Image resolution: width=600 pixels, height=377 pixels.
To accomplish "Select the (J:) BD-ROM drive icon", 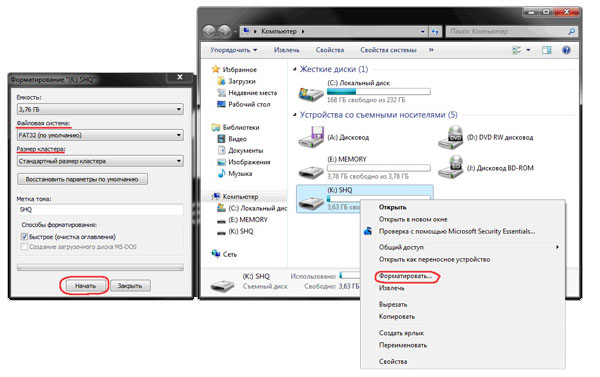I will pos(451,167).
